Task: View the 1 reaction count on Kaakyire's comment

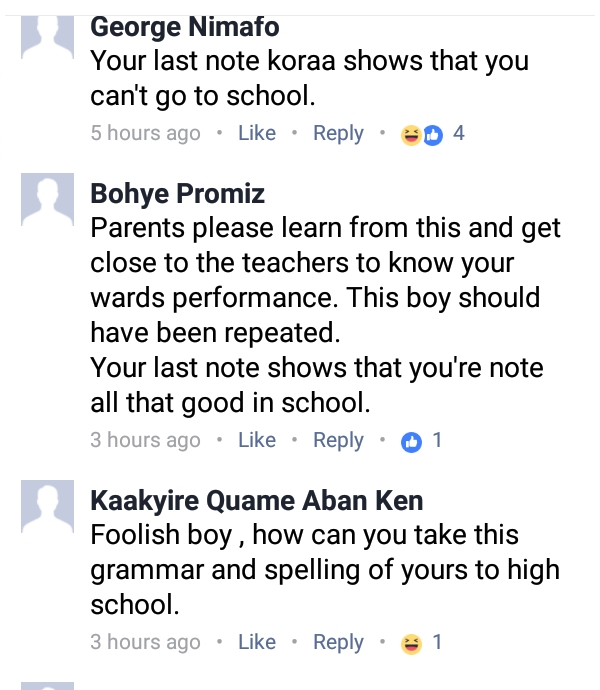Action: (437, 642)
